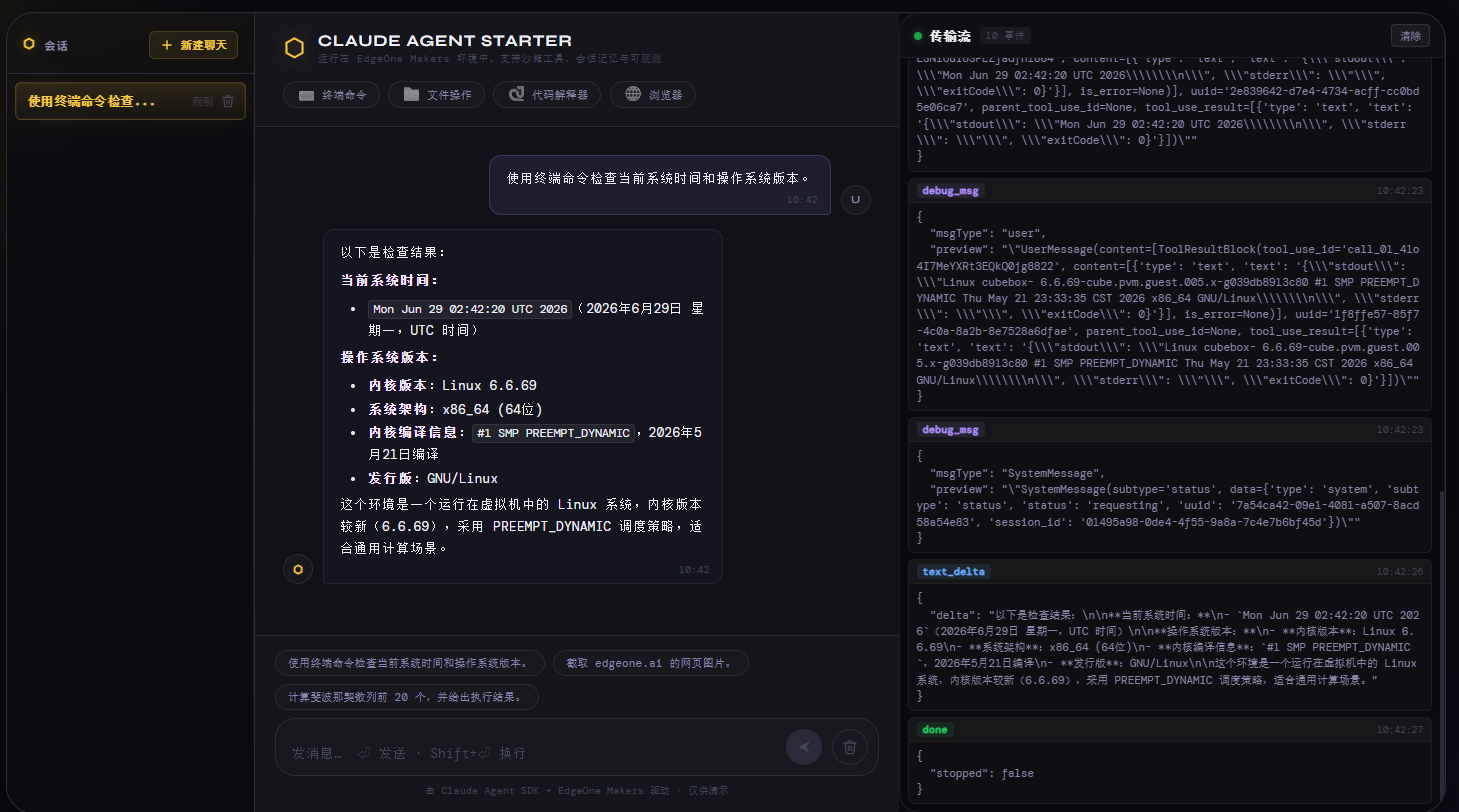Click the trash button beside the send button
This screenshot has width=1459, height=812.
click(850, 746)
